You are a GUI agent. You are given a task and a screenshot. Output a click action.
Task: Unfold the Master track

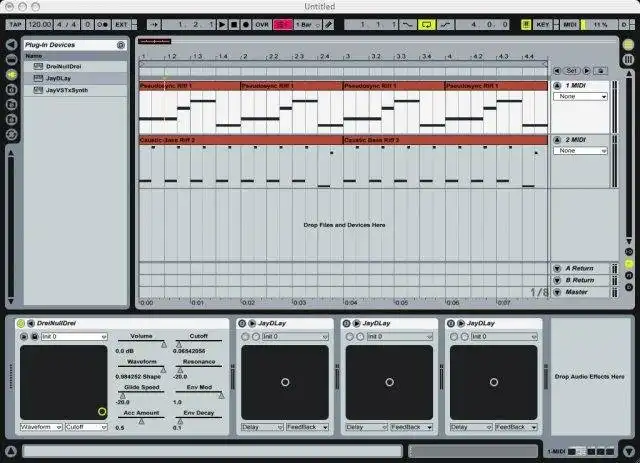point(557,292)
